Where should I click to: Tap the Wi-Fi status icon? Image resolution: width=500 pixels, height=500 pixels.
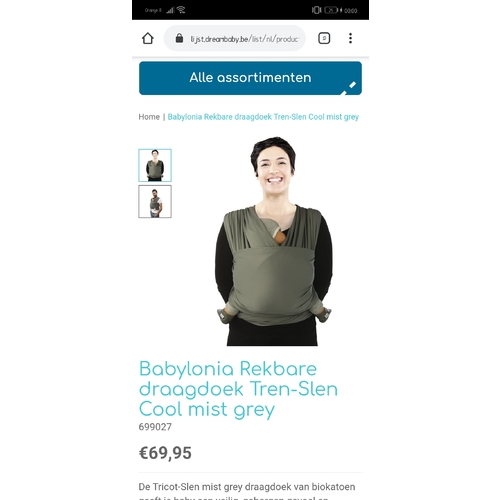181,10
